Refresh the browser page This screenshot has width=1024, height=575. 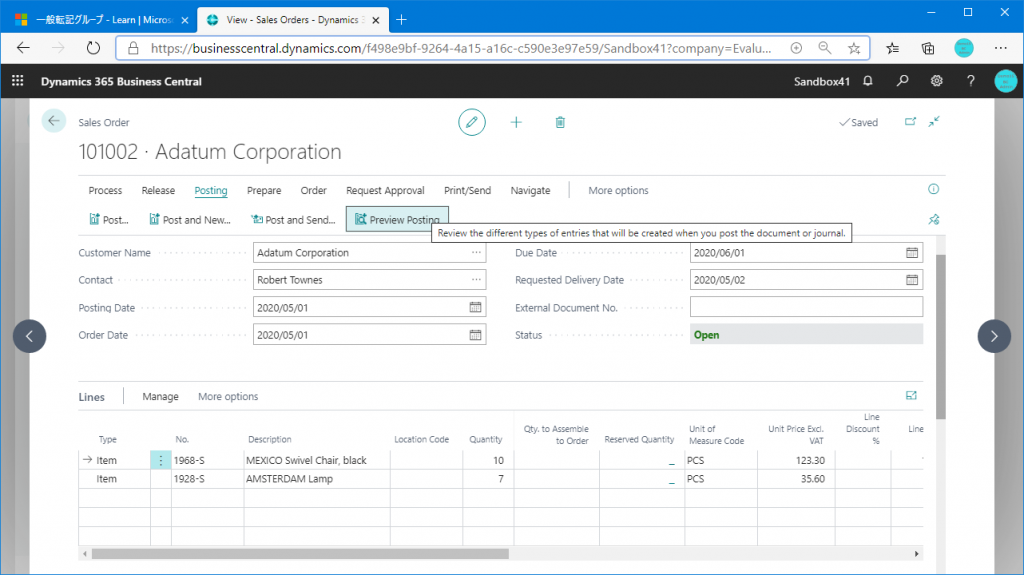point(93,48)
